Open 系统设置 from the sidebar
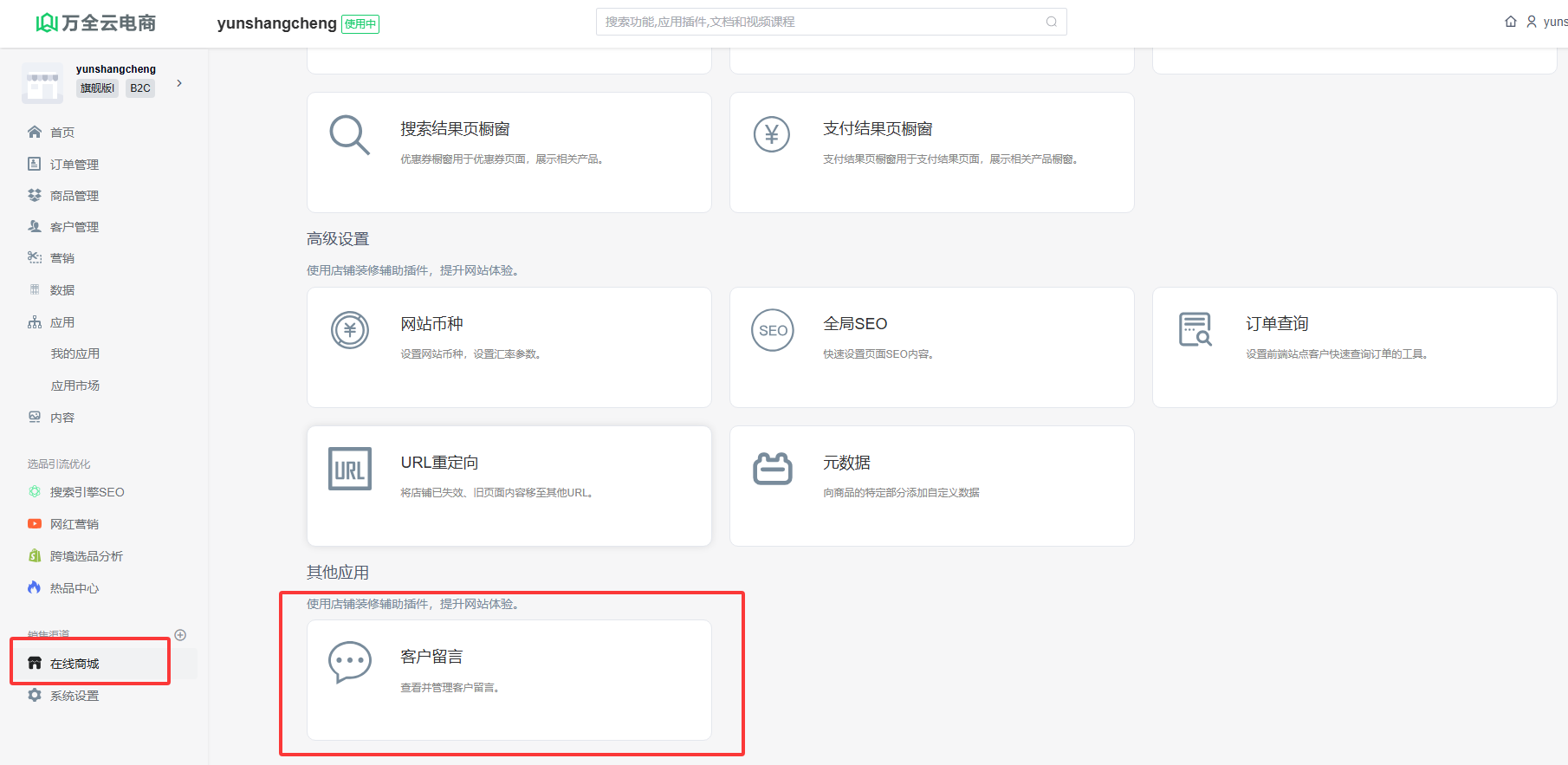Image resolution: width=1568 pixels, height=765 pixels. (74, 696)
